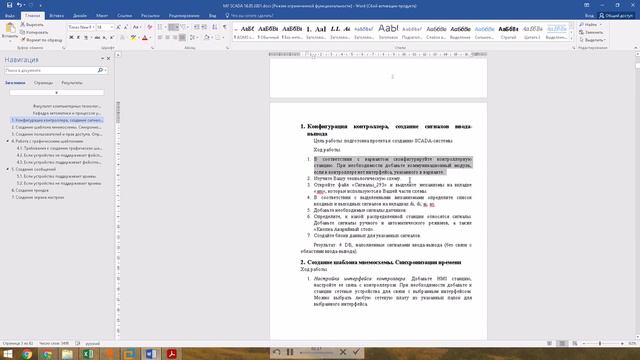This screenshot has height=360, width=640.
Task: Increase font size with the A-up icon
Action: (118, 27)
